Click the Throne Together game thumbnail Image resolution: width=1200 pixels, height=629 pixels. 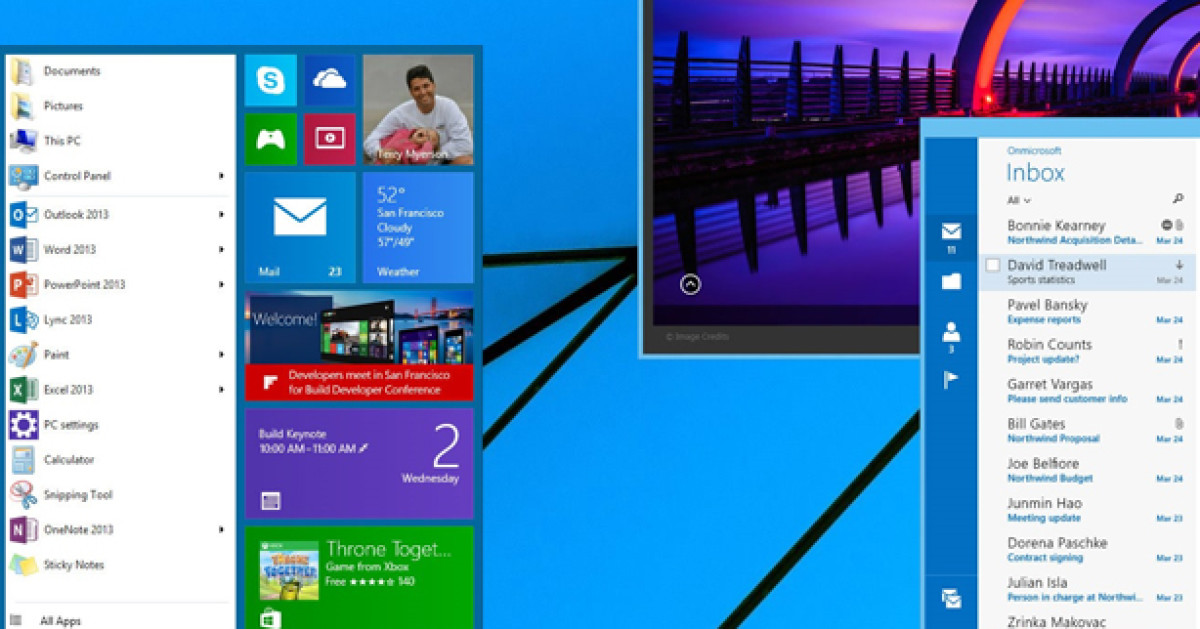pos(289,570)
